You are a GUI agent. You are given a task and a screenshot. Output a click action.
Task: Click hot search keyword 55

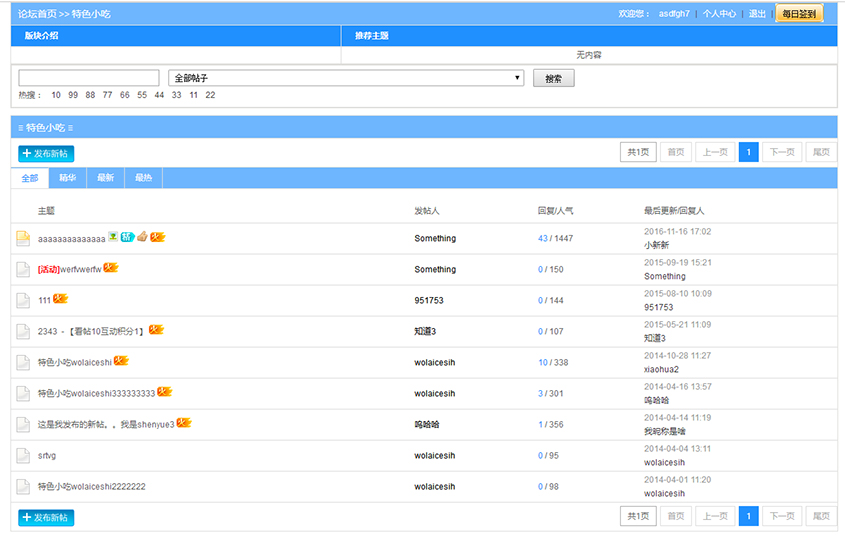(x=142, y=95)
